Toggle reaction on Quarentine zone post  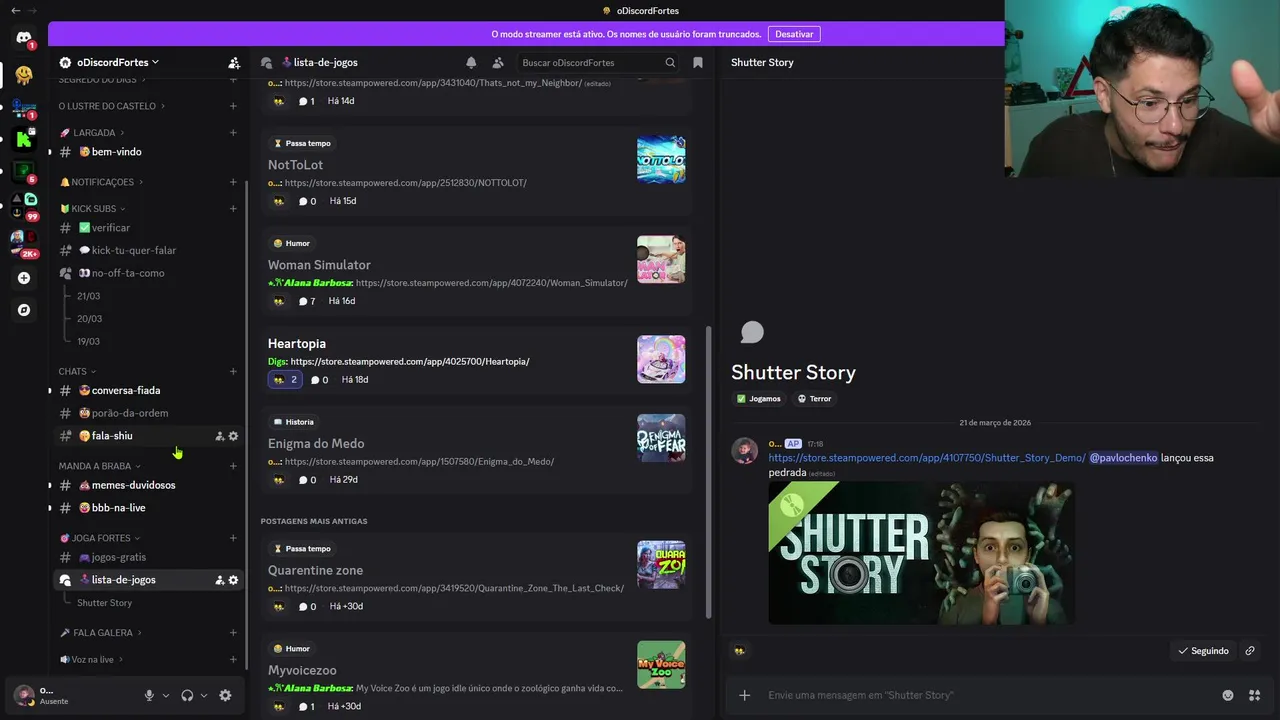(278, 606)
